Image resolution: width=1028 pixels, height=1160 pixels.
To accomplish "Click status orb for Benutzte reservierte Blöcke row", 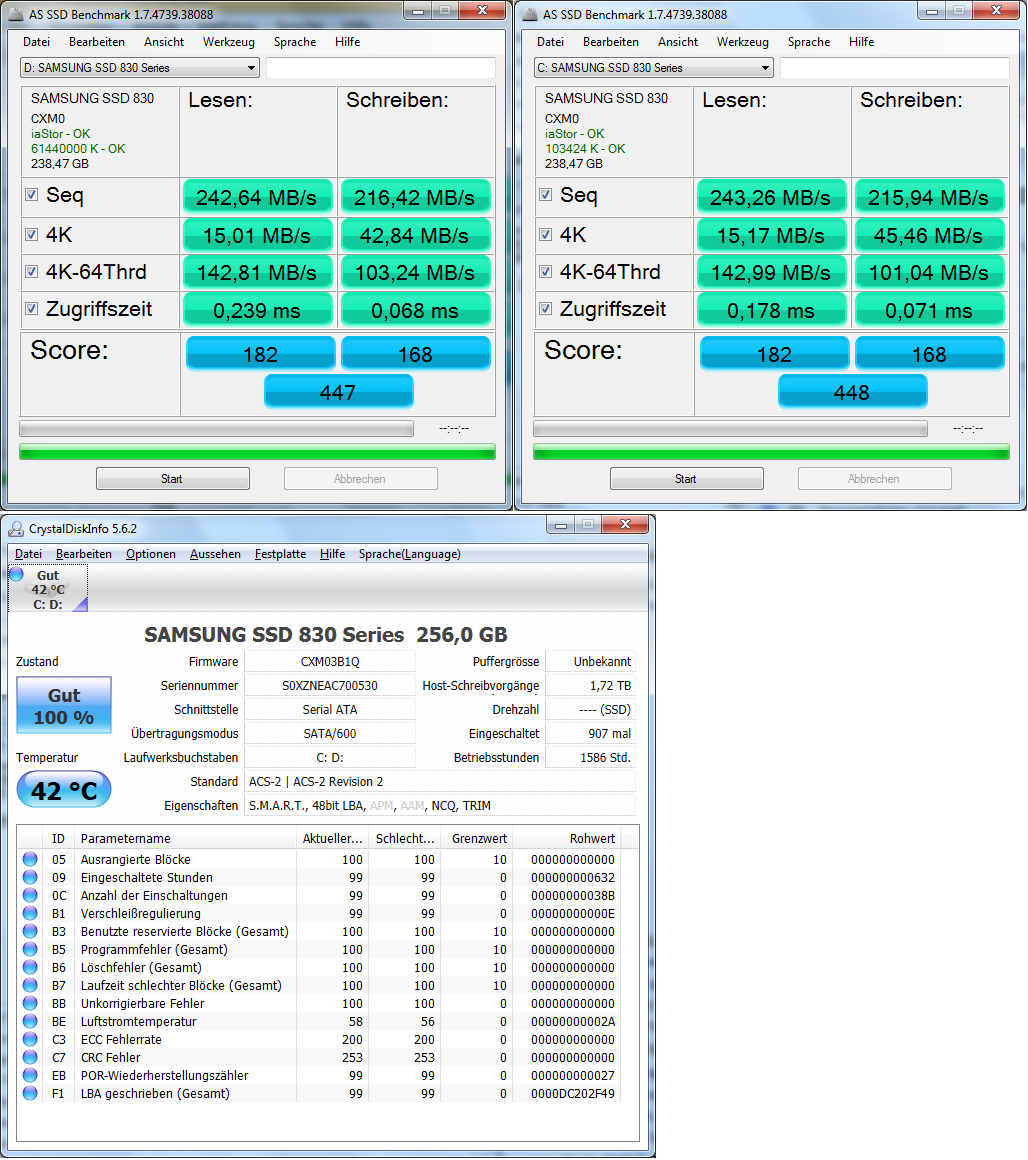I will coord(30,931).
